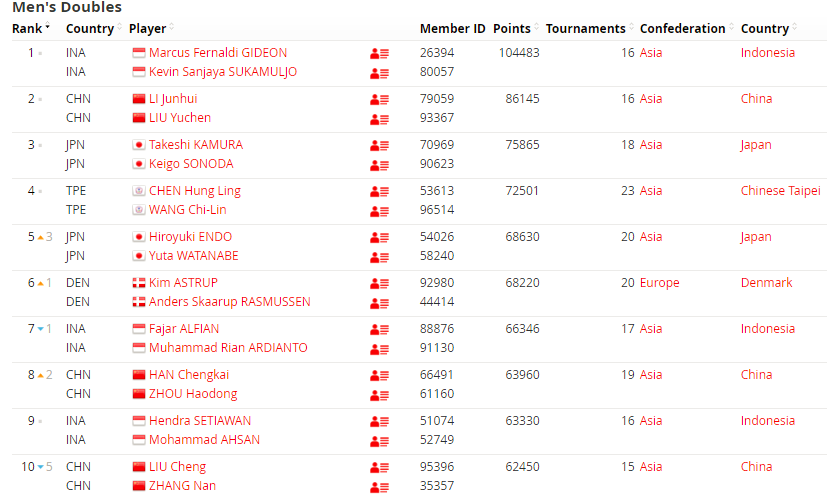The width and height of the screenshot is (835, 497).
Task: Click profile icon beside Kim Astrup
Action: click(379, 283)
